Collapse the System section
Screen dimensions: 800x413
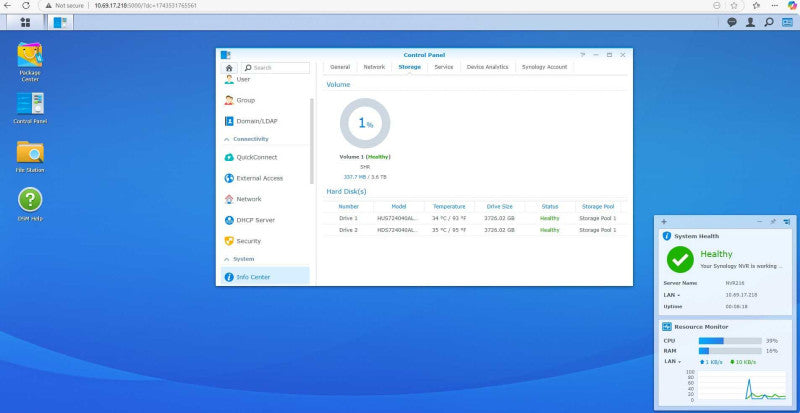click(x=227, y=259)
